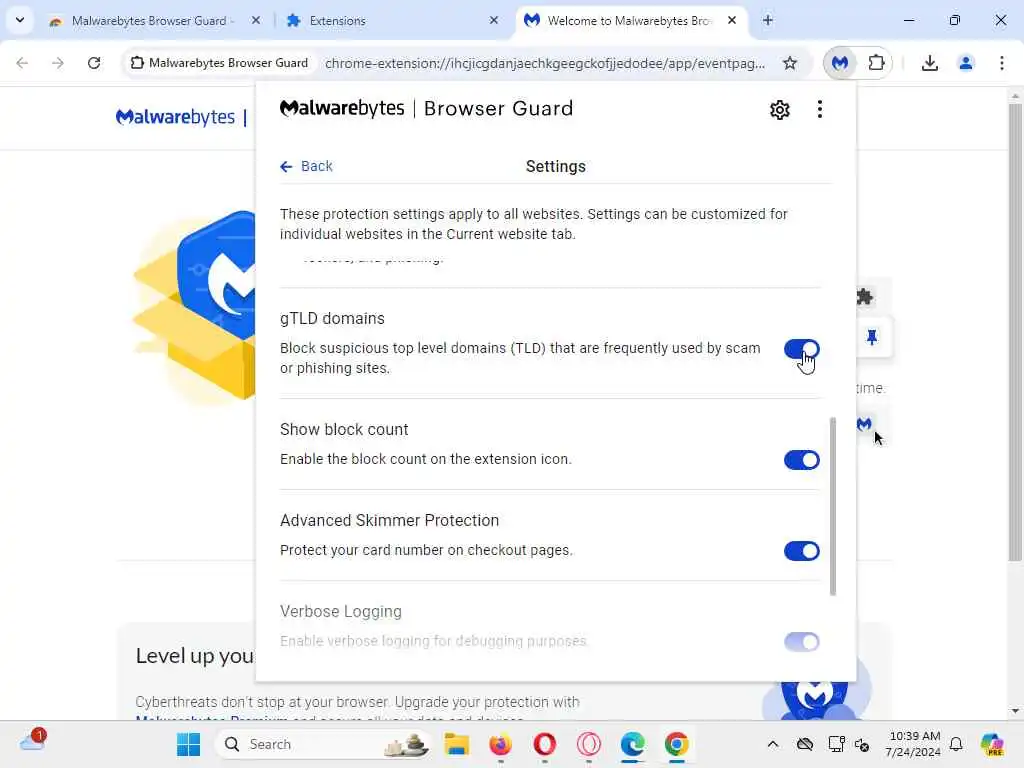Click the "Verbose Logging" heading

(341, 611)
